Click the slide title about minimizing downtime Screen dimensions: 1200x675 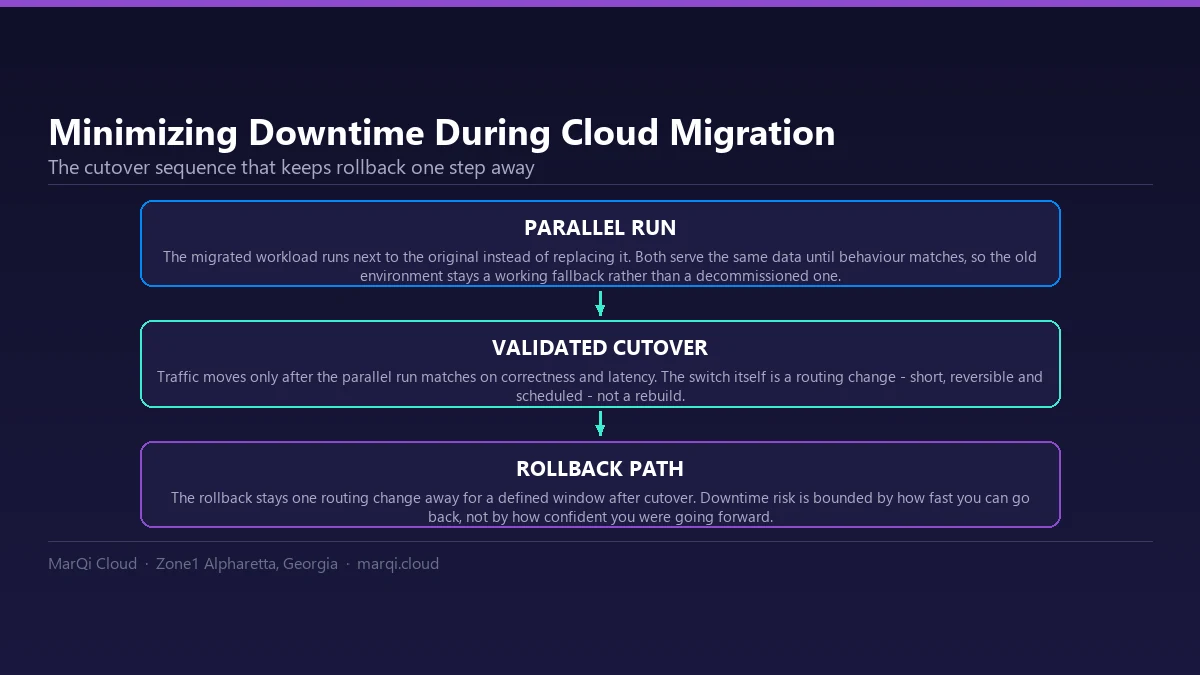tap(441, 133)
